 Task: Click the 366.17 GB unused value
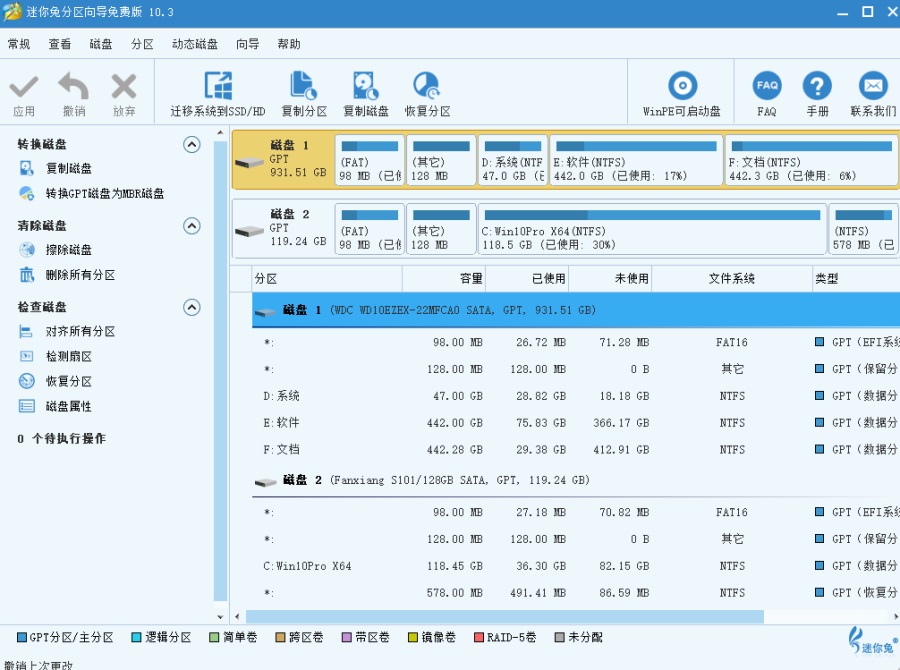(621, 423)
